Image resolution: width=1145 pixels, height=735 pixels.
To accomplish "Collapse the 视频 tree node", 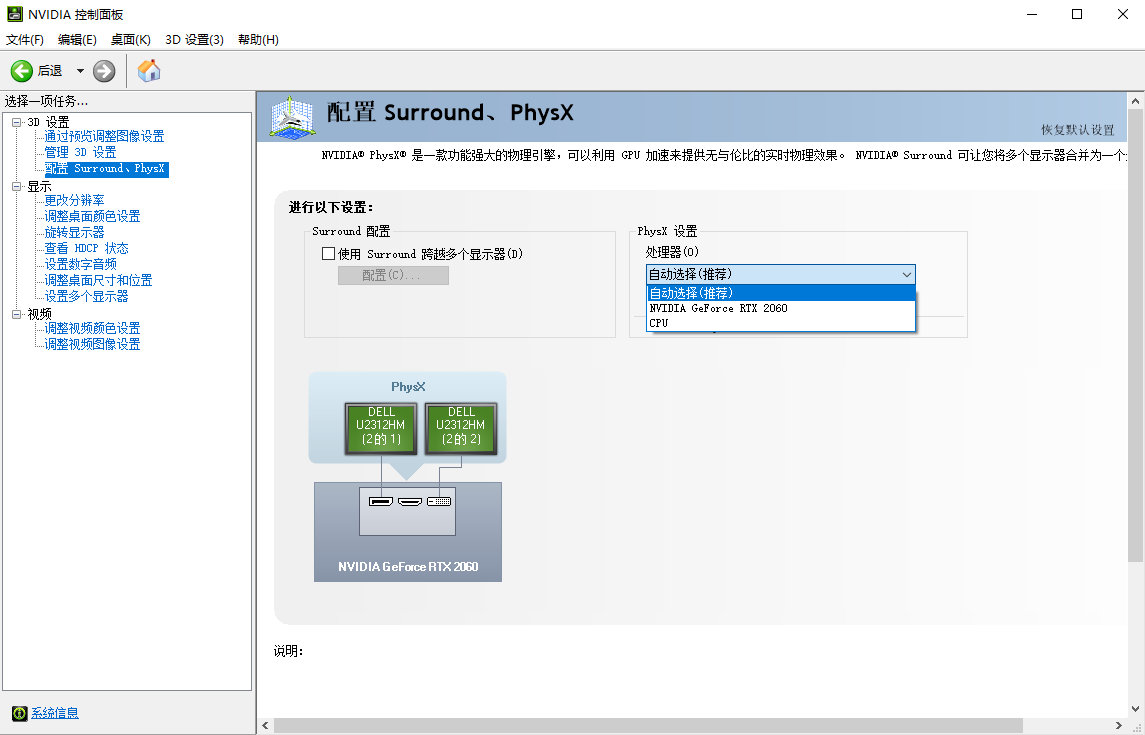I will 17,314.
